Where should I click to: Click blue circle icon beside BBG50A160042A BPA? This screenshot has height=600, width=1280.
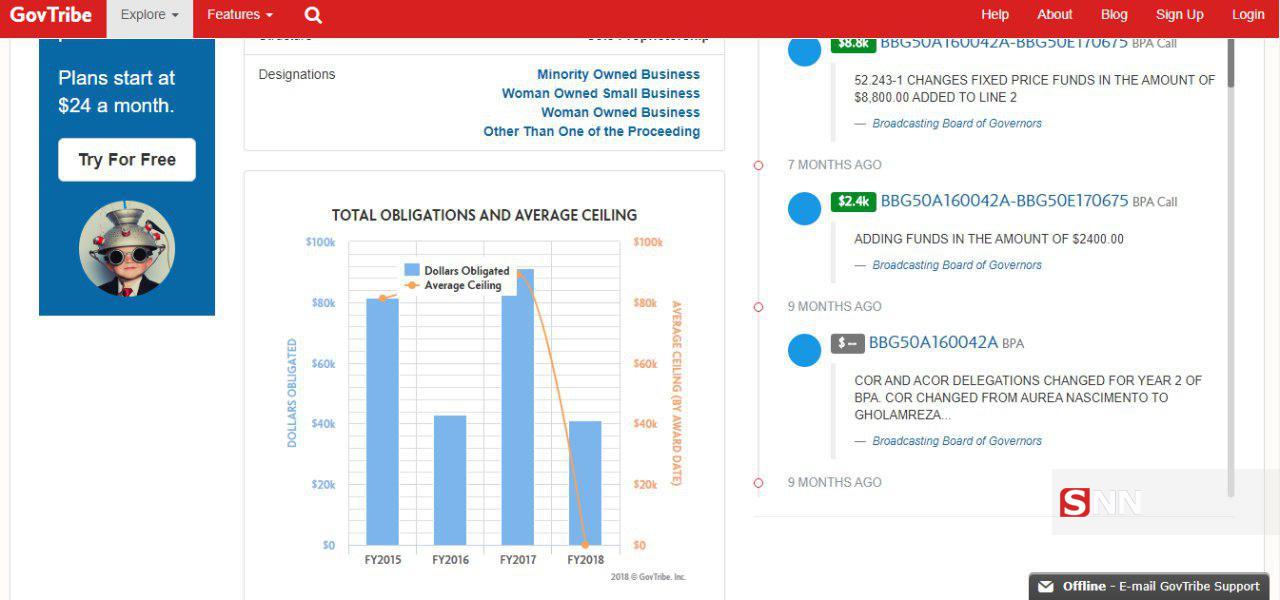804,350
